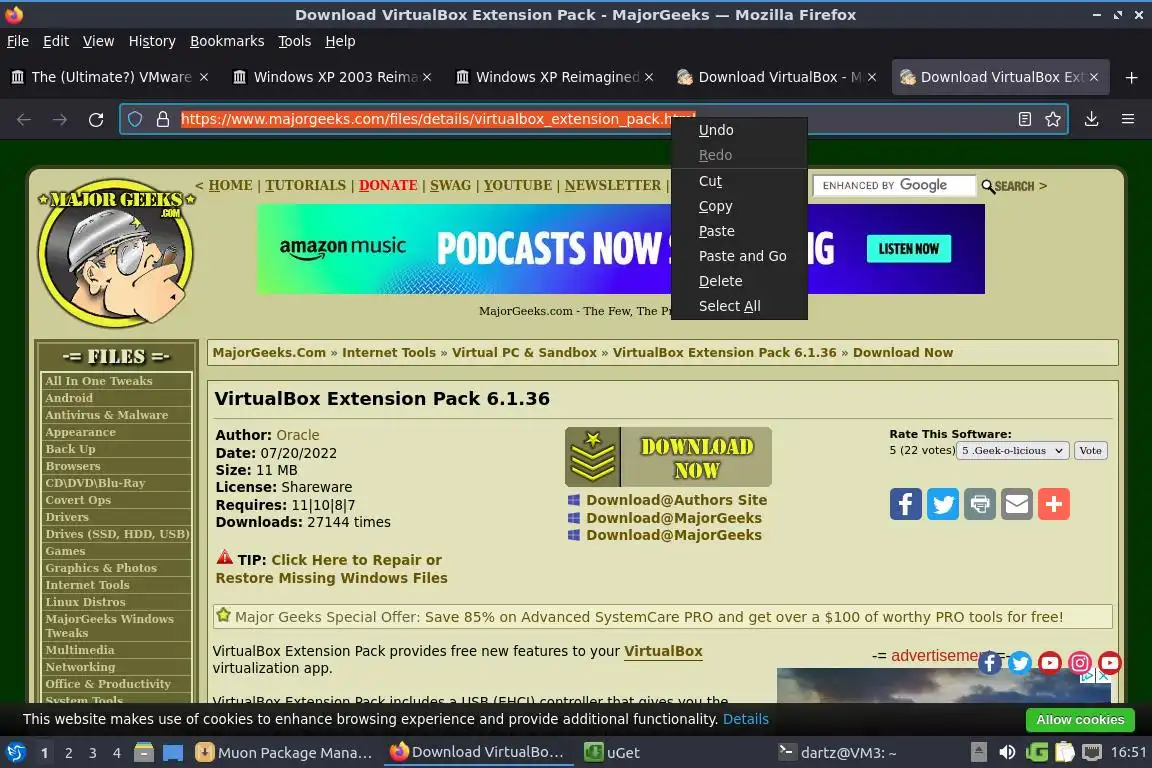Click the email share envelope icon

pyautogui.click(x=1017, y=504)
